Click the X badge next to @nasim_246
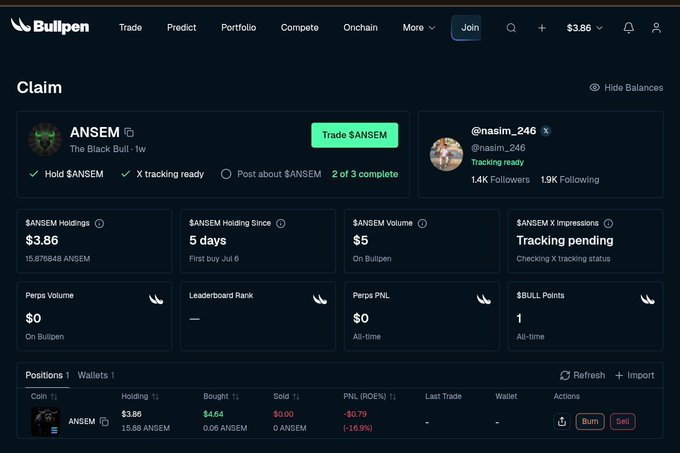Viewport: 680px width, 453px height. [x=546, y=130]
